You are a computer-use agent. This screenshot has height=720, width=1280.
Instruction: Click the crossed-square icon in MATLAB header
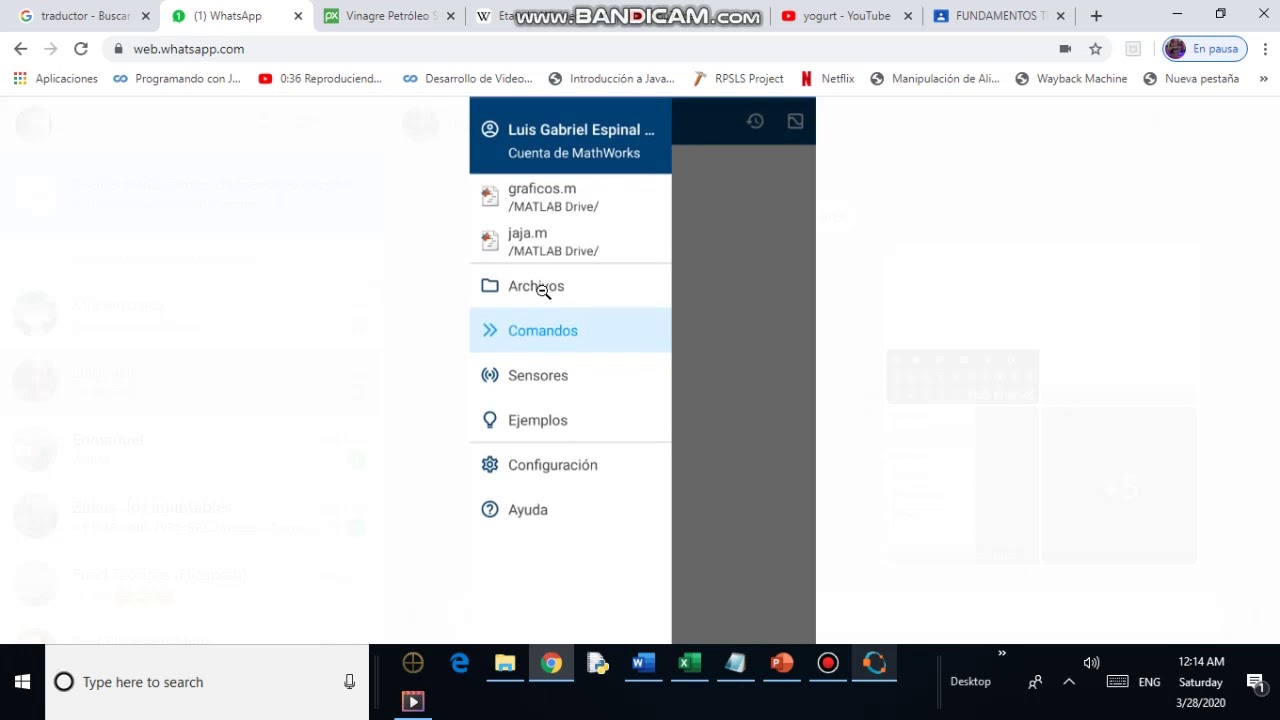pos(795,121)
